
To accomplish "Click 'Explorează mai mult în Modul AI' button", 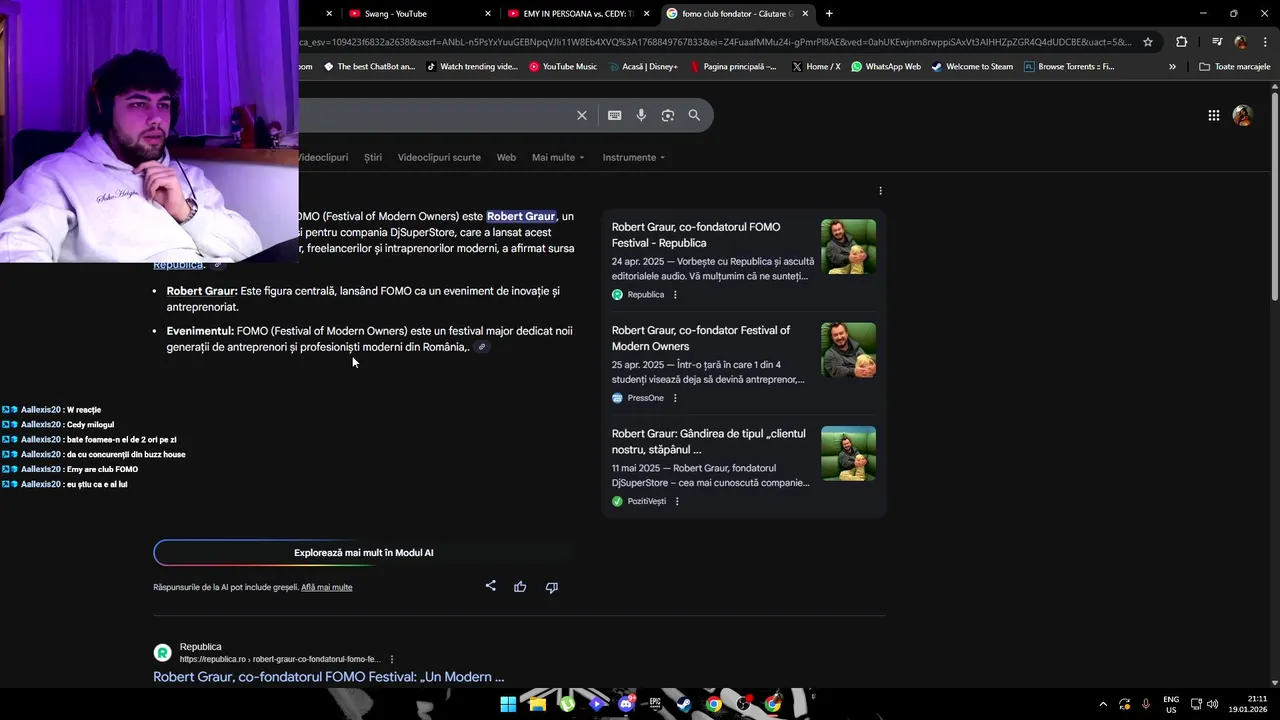I will coord(364,553).
